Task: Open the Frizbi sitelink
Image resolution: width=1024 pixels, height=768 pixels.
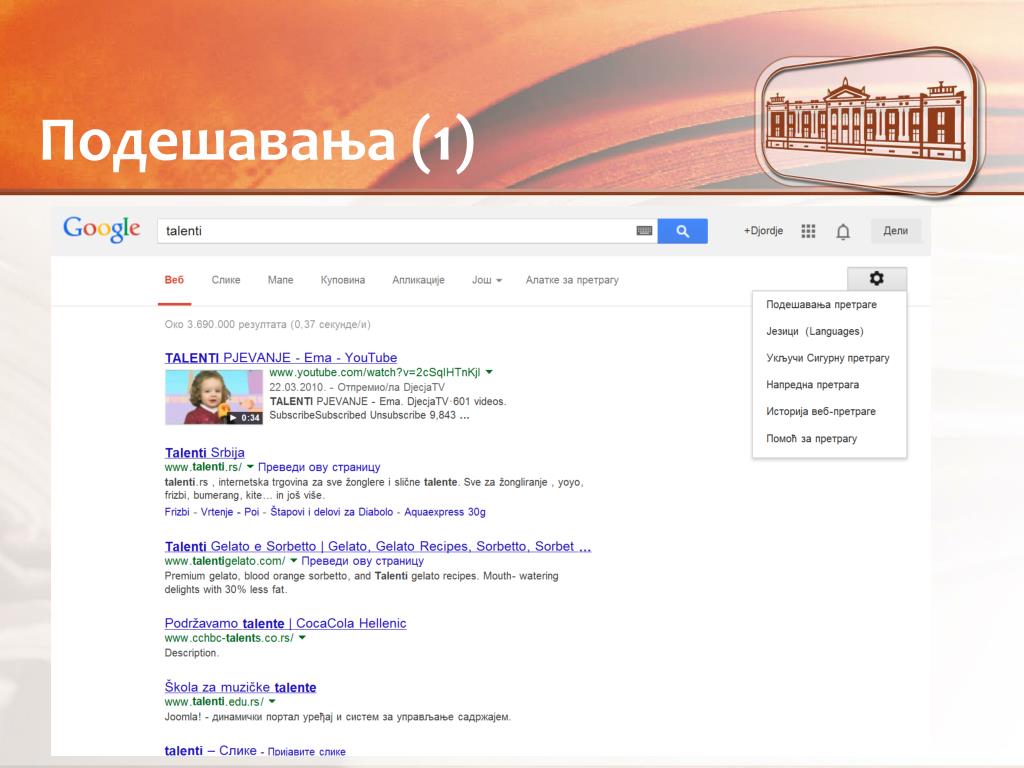Action: pyautogui.click(x=177, y=512)
